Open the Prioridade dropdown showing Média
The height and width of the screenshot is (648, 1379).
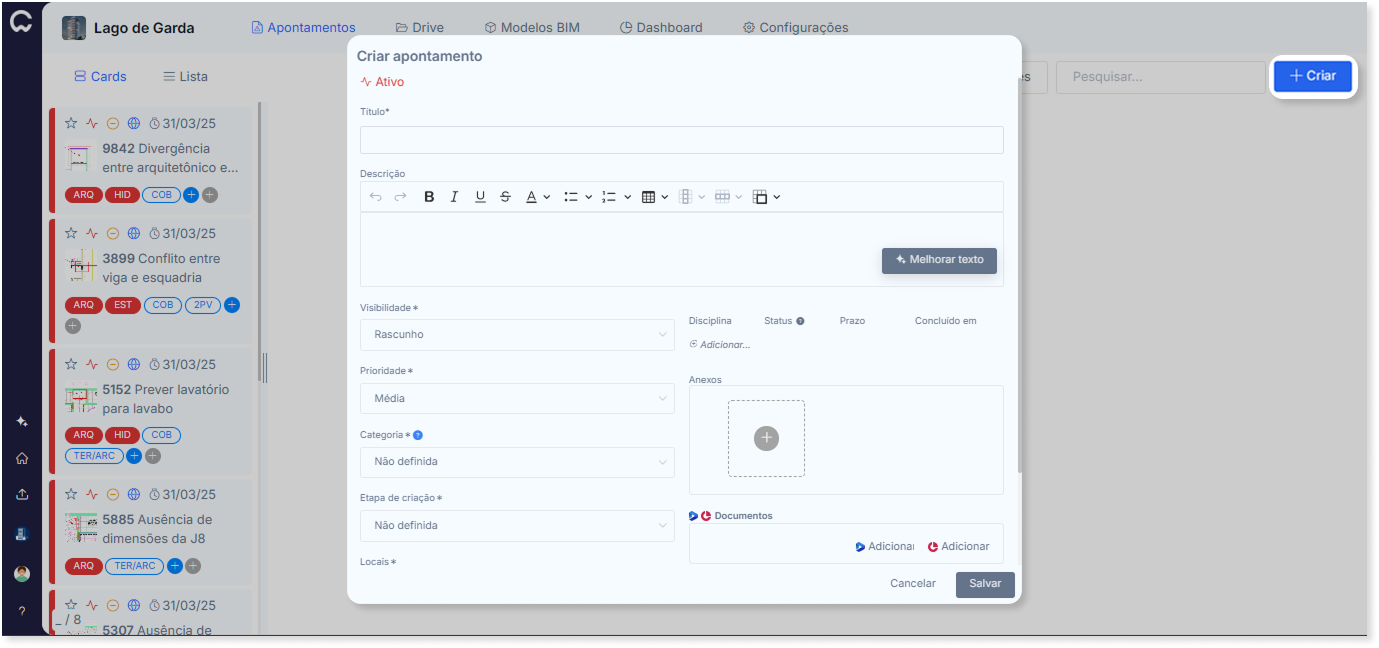[517, 398]
